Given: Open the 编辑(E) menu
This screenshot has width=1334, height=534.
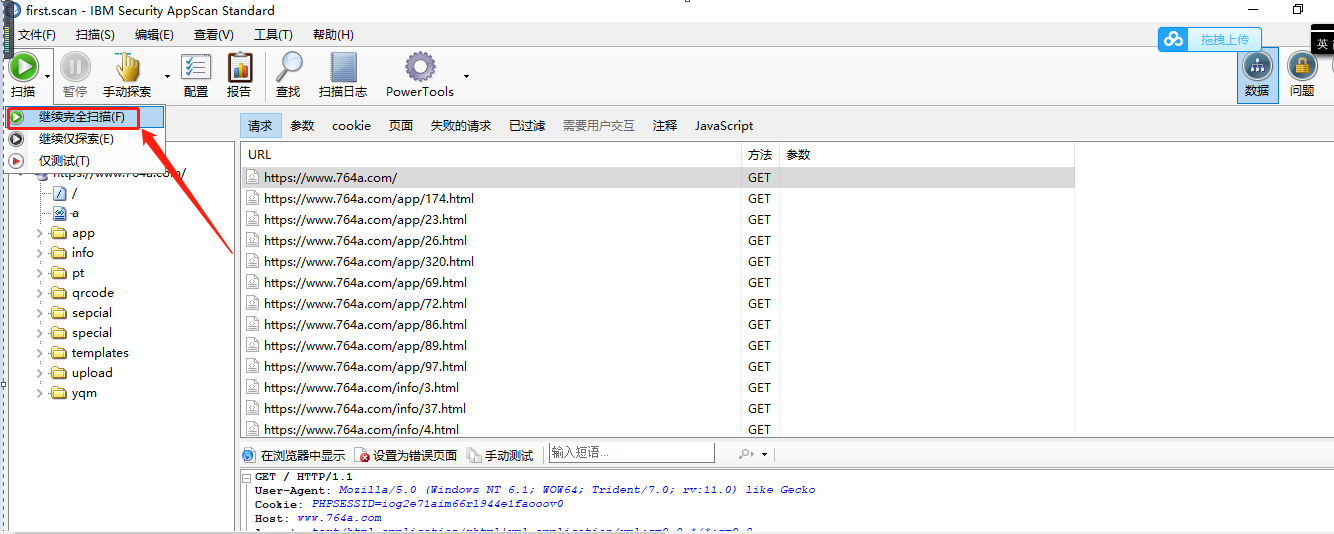Looking at the screenshot, I should tap(154, 35).
